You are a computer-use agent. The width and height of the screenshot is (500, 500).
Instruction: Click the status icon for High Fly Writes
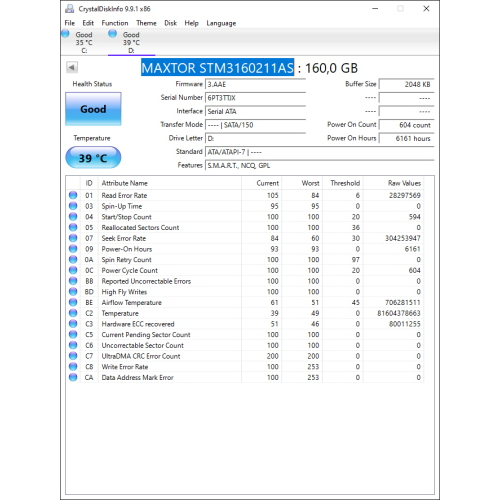click(x=73, y=292)
